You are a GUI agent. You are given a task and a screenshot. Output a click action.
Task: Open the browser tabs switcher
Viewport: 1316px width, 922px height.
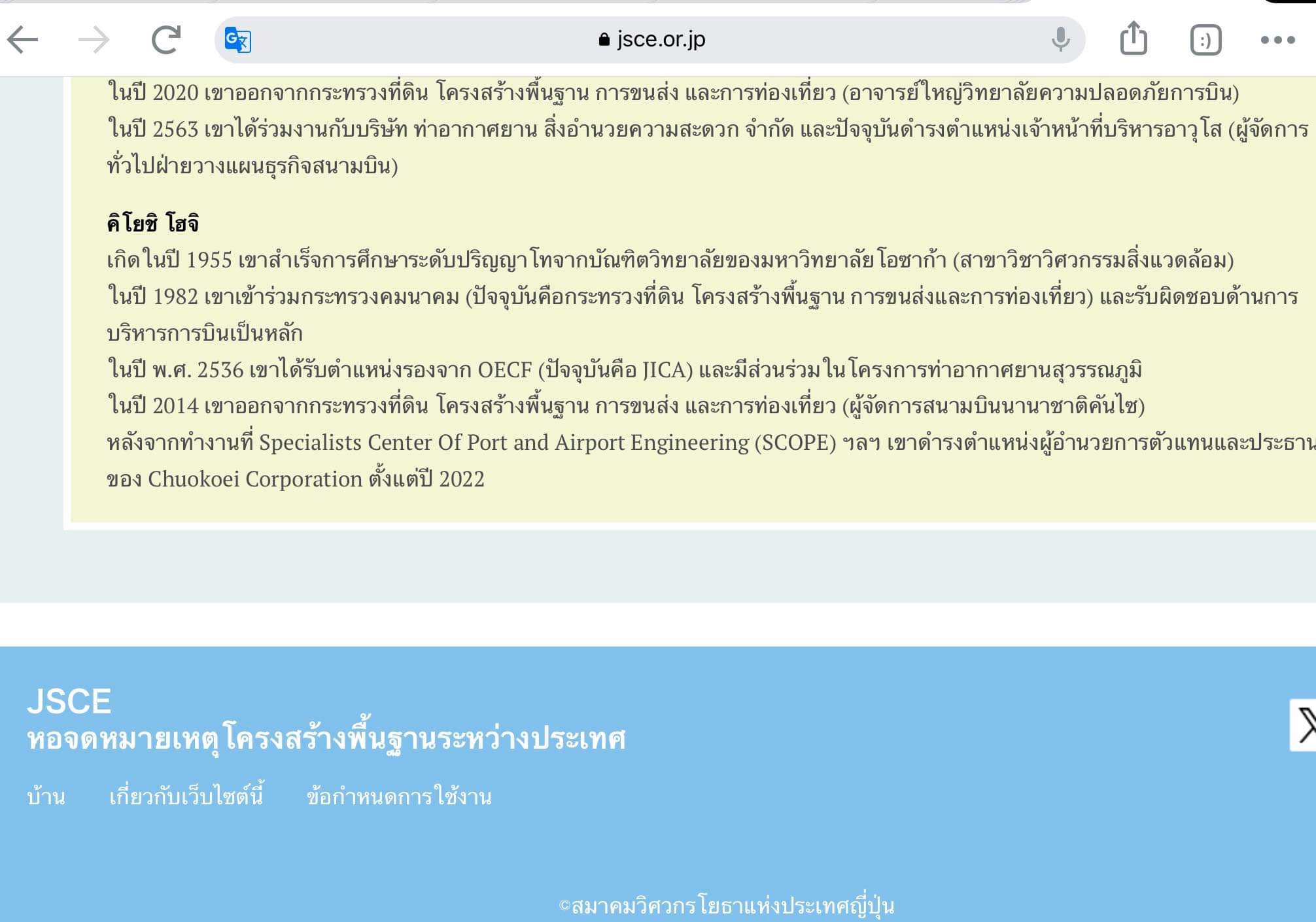pyautogui.click(x=1205, y=41)
